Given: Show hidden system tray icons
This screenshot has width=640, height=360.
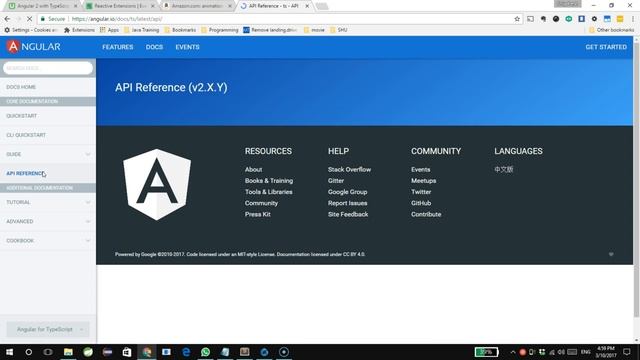Looking at the screenshot, I should pyautogui.click(x=513, y=352).
